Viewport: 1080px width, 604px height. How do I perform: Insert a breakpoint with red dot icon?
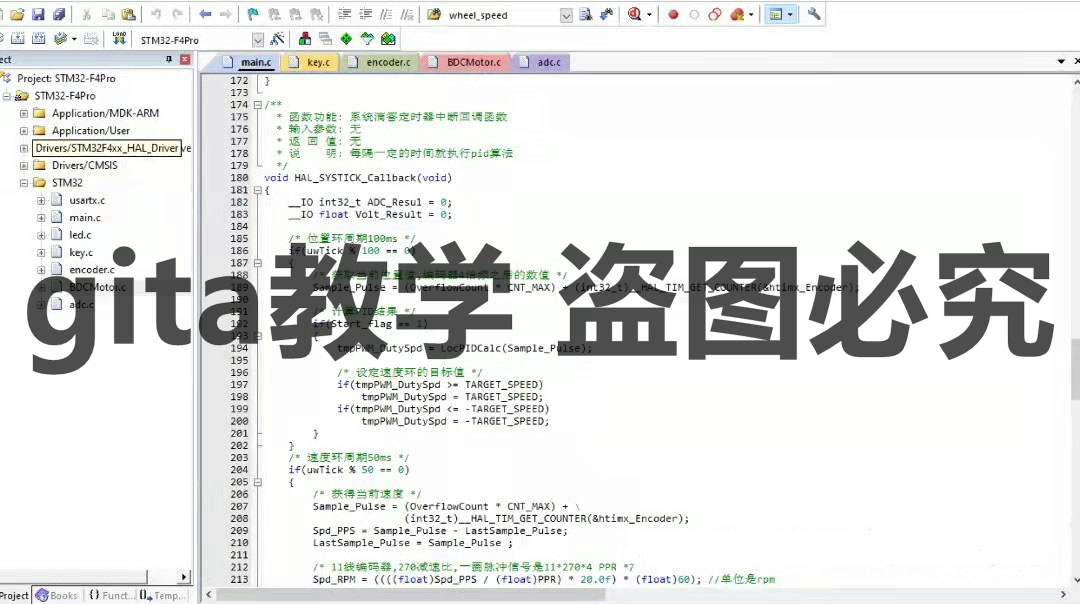(x=673, y=14)
